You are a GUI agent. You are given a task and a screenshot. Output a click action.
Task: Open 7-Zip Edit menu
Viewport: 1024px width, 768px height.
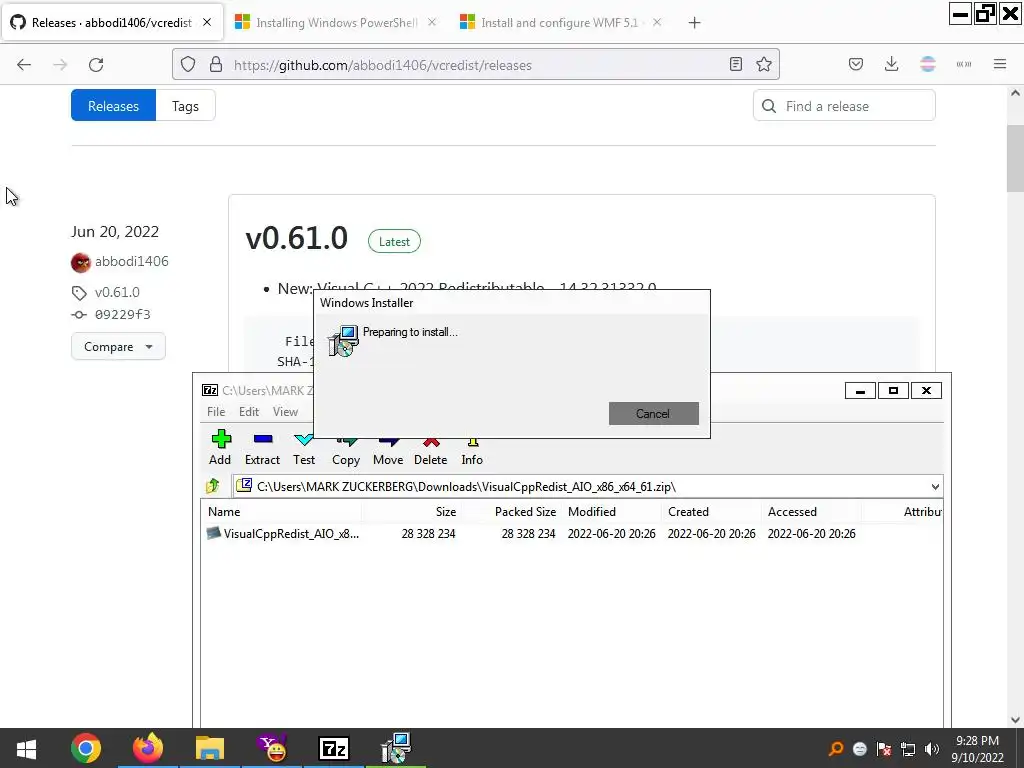tap(249, 411)
